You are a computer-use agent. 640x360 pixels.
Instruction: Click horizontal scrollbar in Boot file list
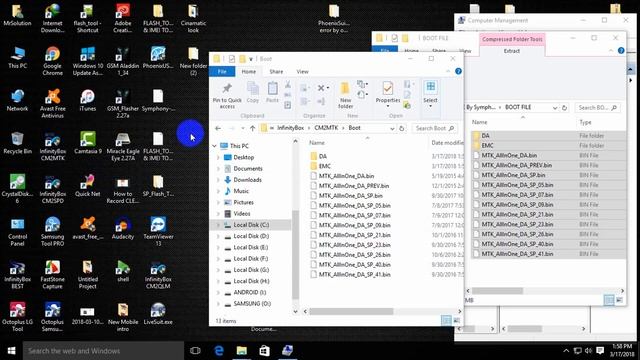point(351,311)
